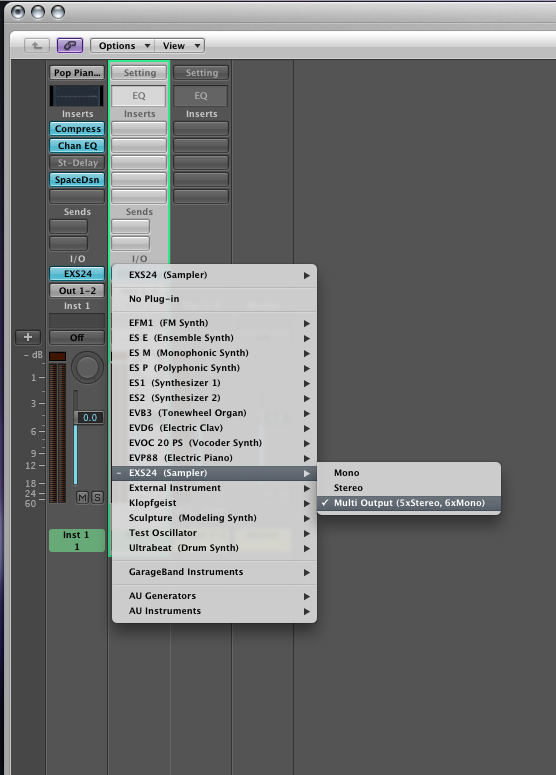This screenshot has height=775, width=556.
Task: Expand External Instrument submenu
Action: (x=214, y=488)
